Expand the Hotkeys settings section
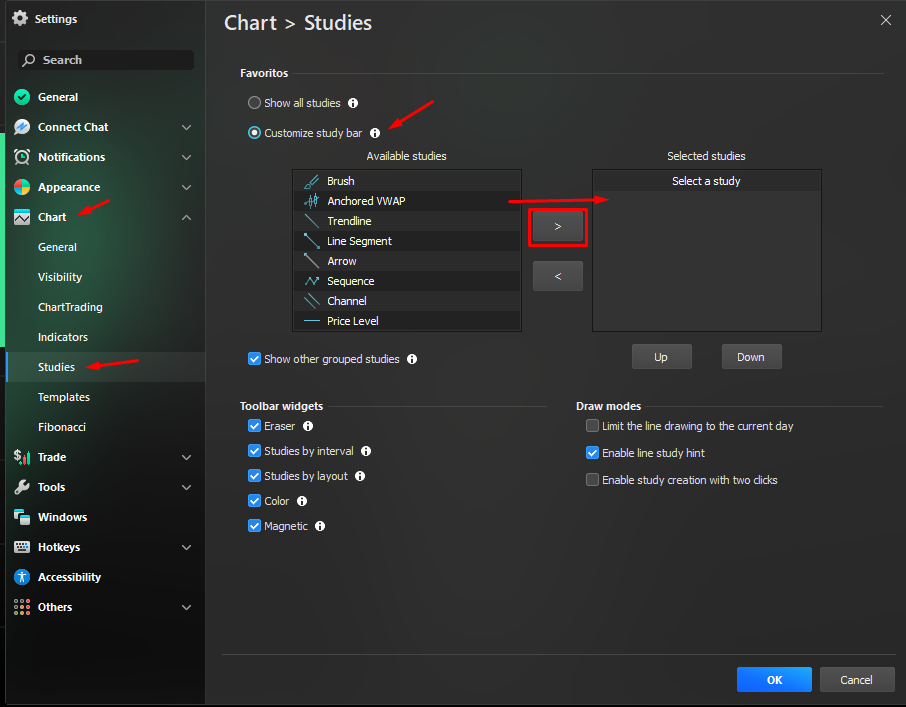 tap(186, 547)
